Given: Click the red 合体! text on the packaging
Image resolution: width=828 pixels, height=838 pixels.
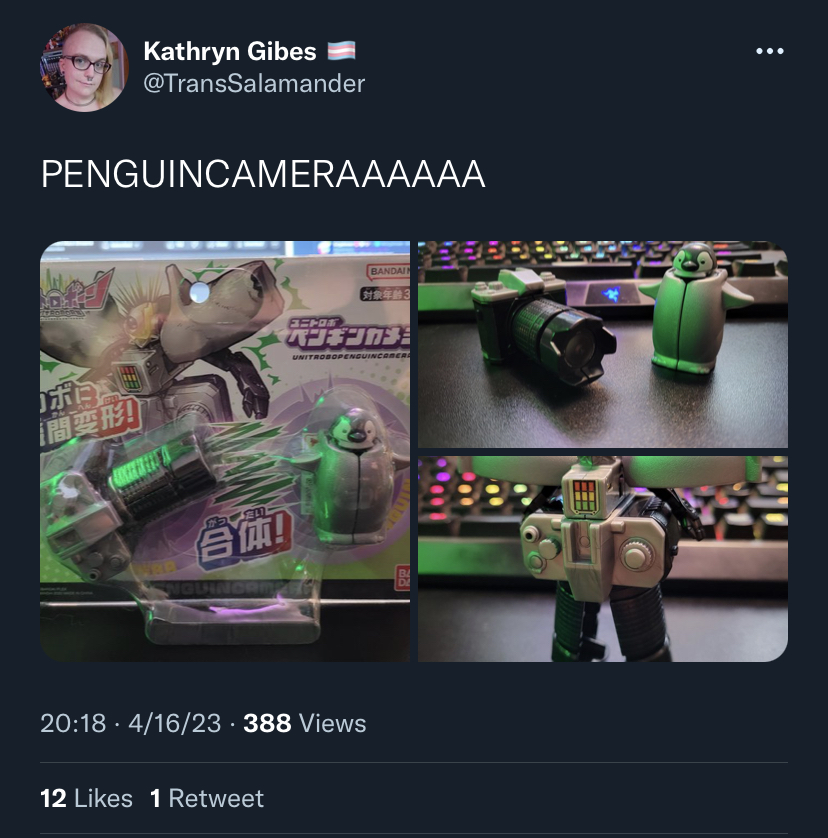Looking at the screenshot, I should 244,538.
